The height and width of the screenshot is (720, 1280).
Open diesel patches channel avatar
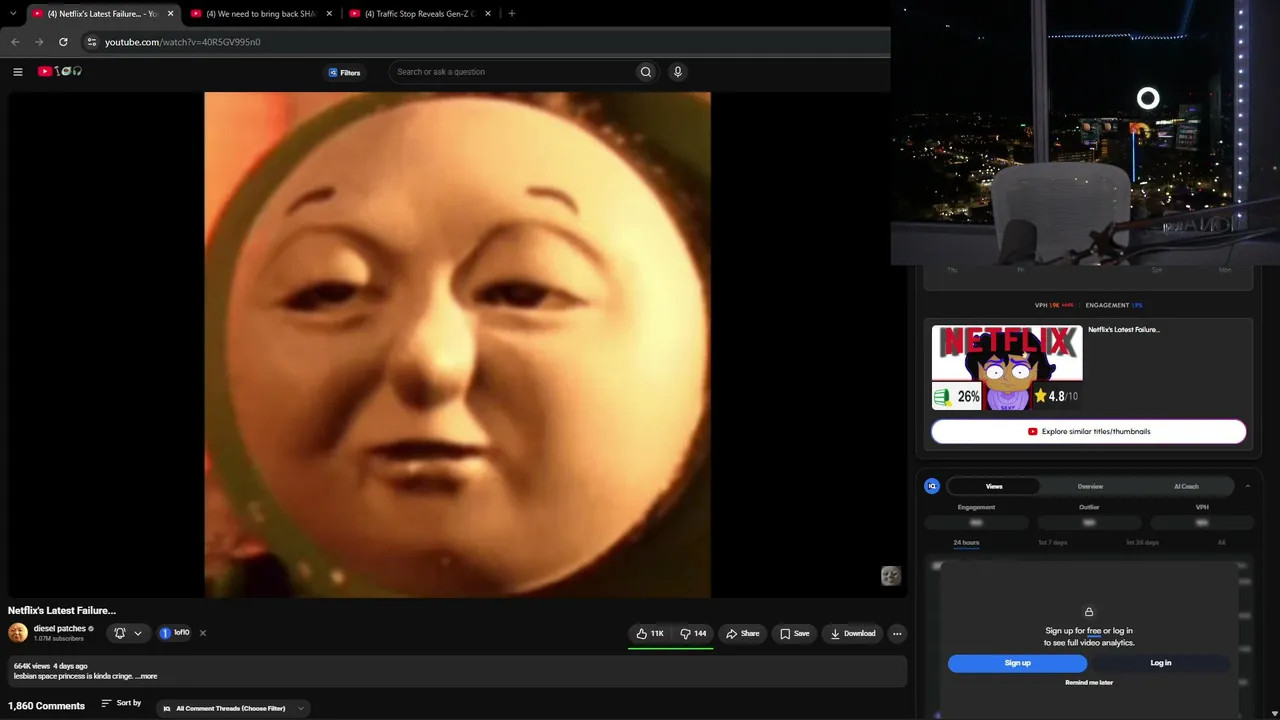(18, 633)
